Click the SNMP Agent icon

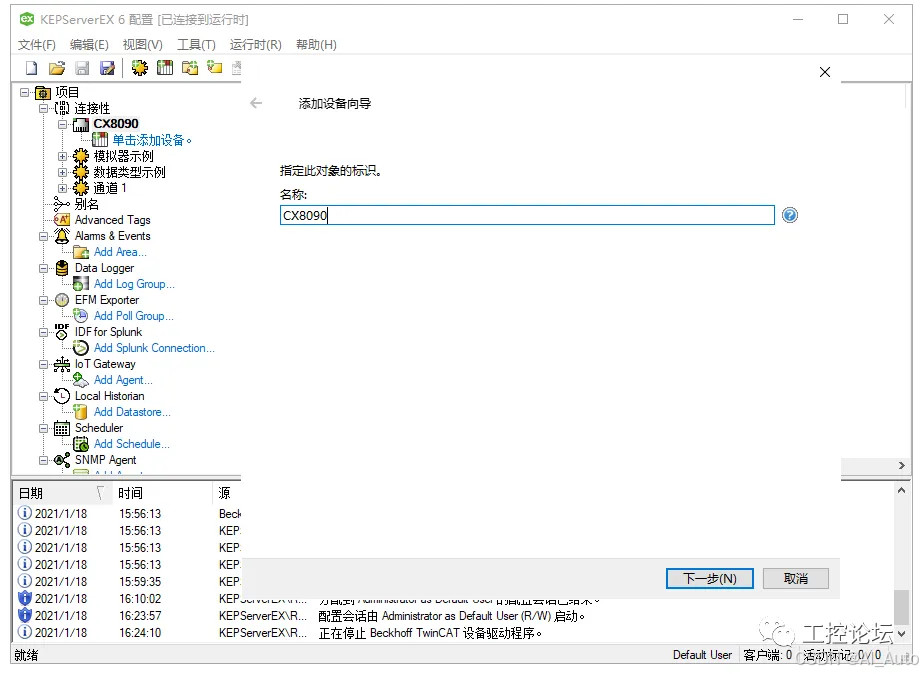(x=62, y=460)
